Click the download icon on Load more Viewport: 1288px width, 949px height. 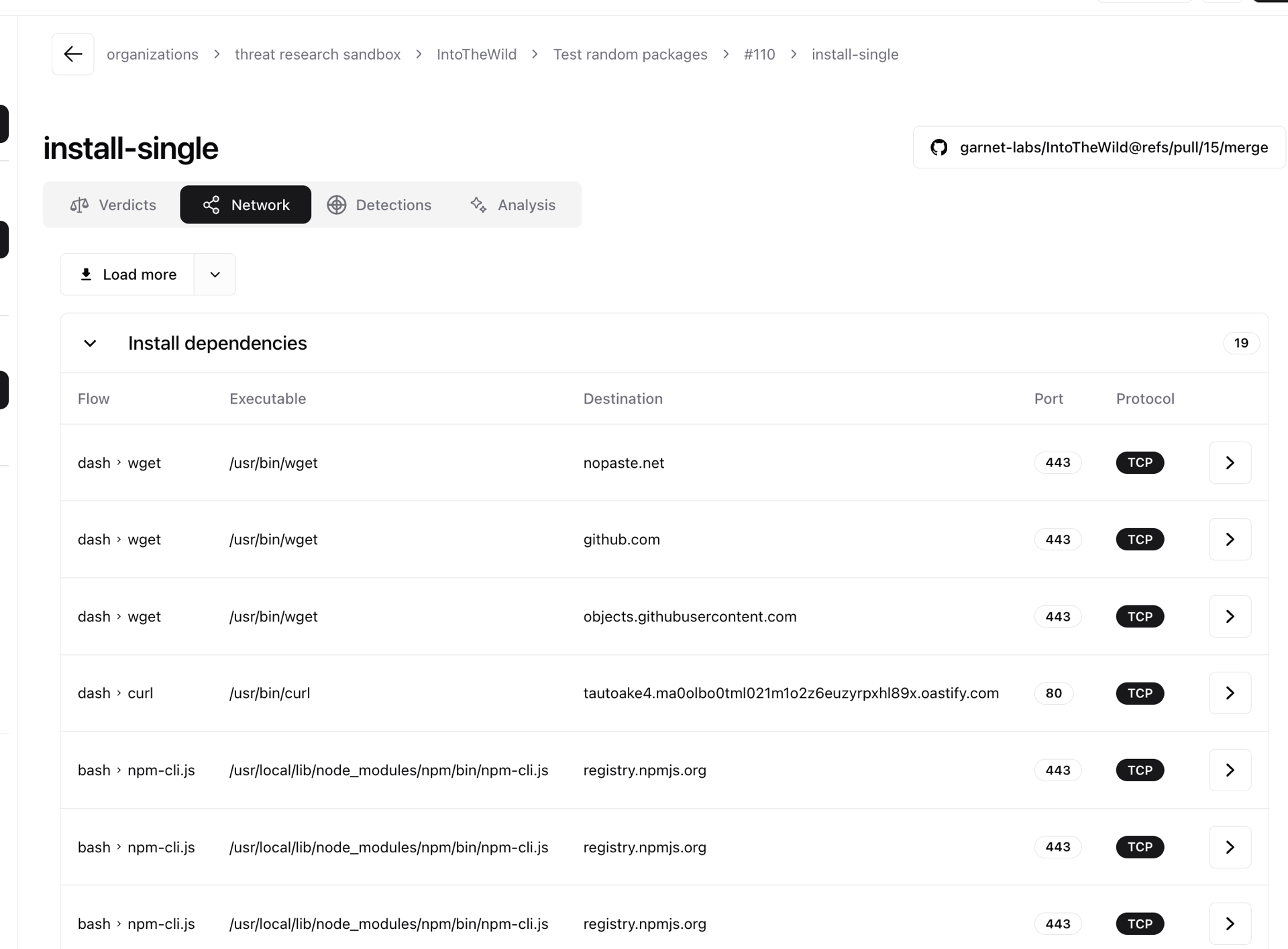(x=87, y=274)
